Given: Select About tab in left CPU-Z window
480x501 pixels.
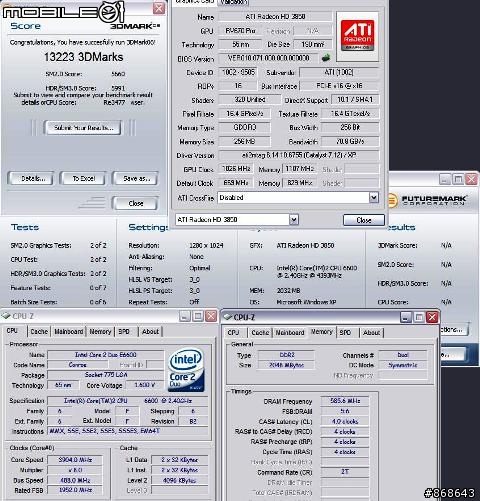Looking at the screenshot, I should pyautogui.click(x=150, y=331).
